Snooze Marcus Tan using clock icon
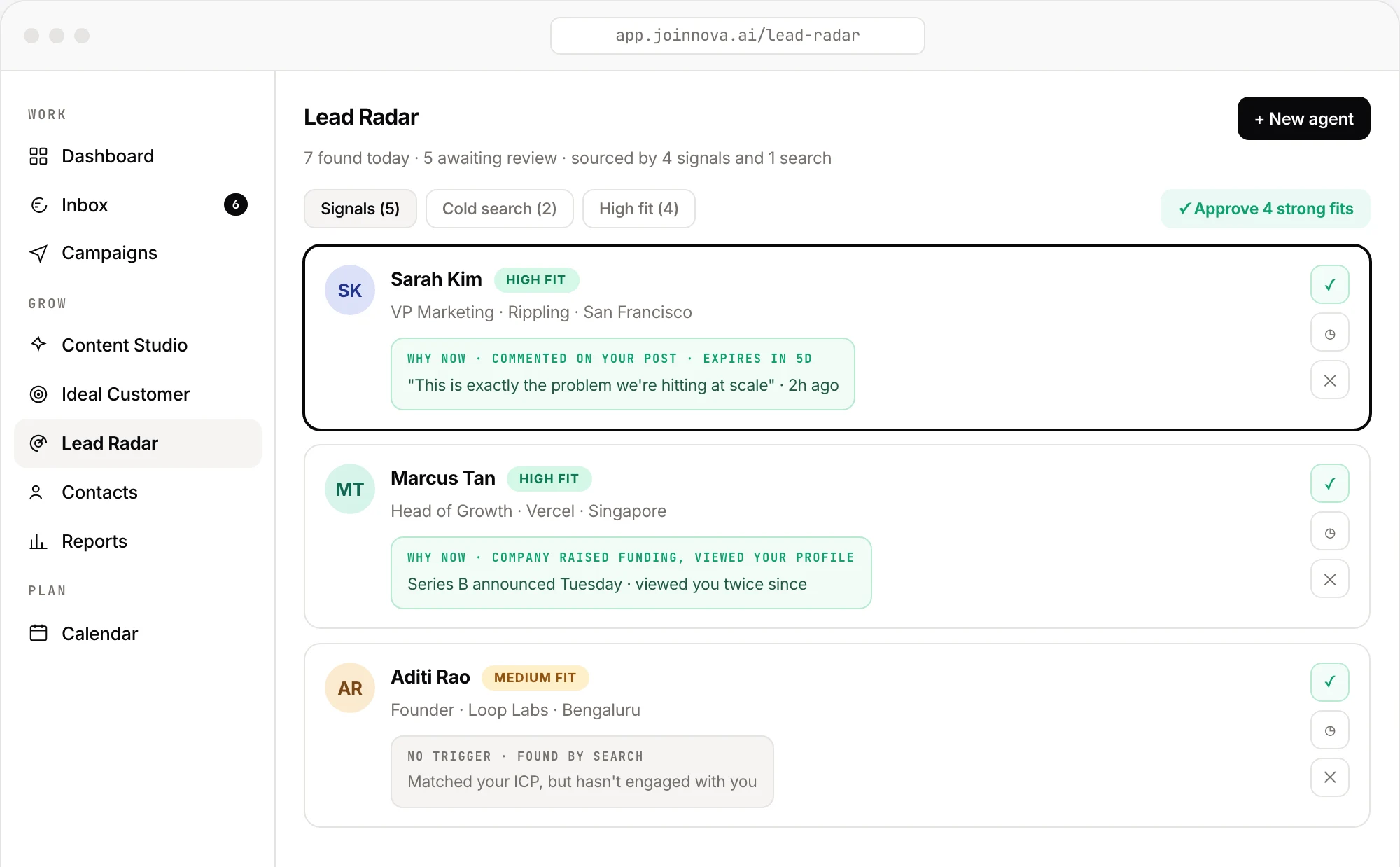Image resolution: width=1400 pixels, height=867 pixels. tap(1330, 532)
